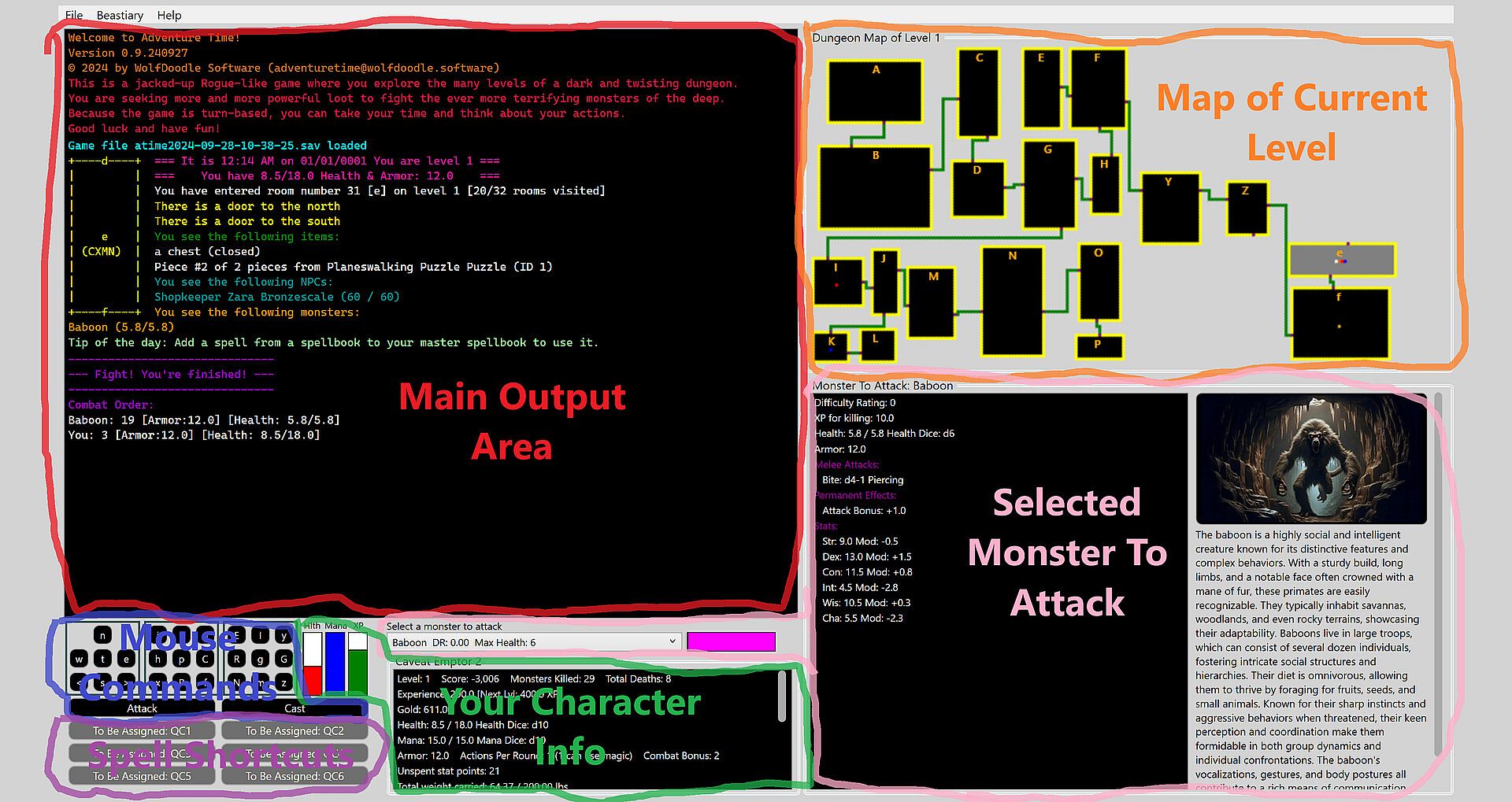The width and height of the screenshot is (1512, 802).
Task: Click the 'e' command key
Action: 126,659
